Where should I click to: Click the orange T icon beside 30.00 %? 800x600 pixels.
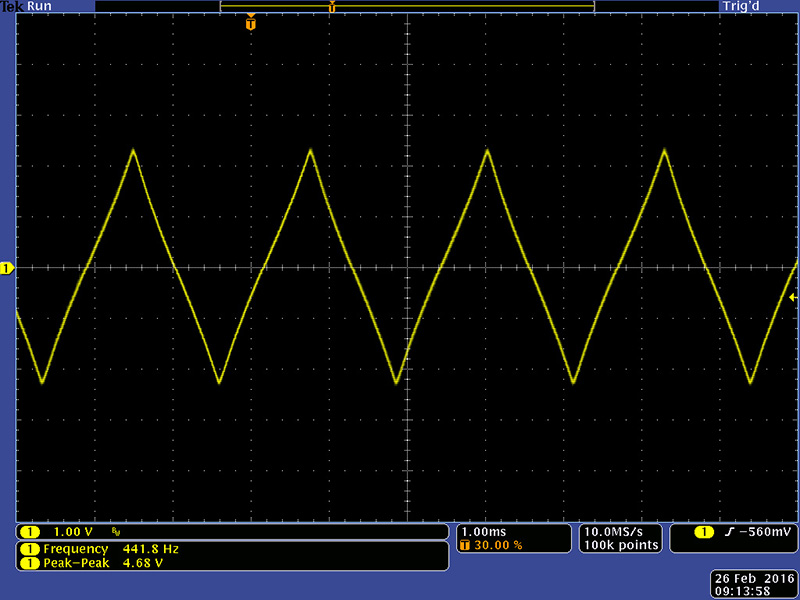click(x=464, y=545)
